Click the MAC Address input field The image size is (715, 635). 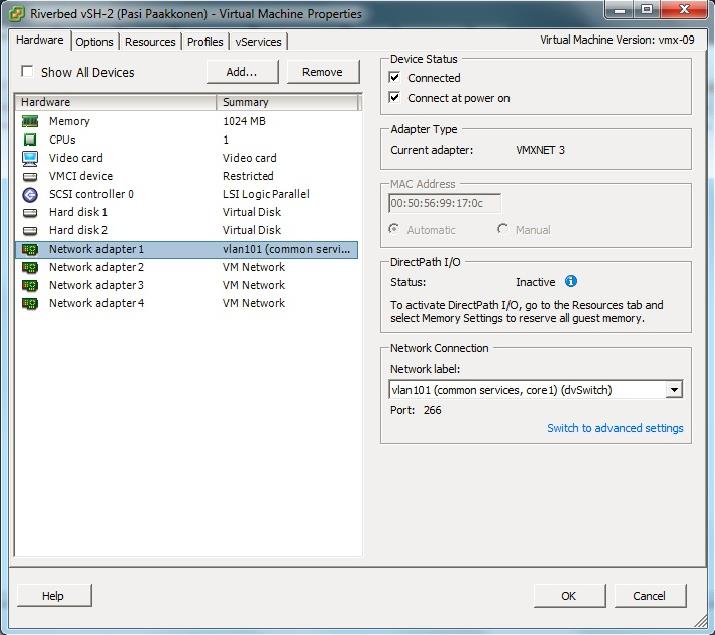(x=444, y=203)
